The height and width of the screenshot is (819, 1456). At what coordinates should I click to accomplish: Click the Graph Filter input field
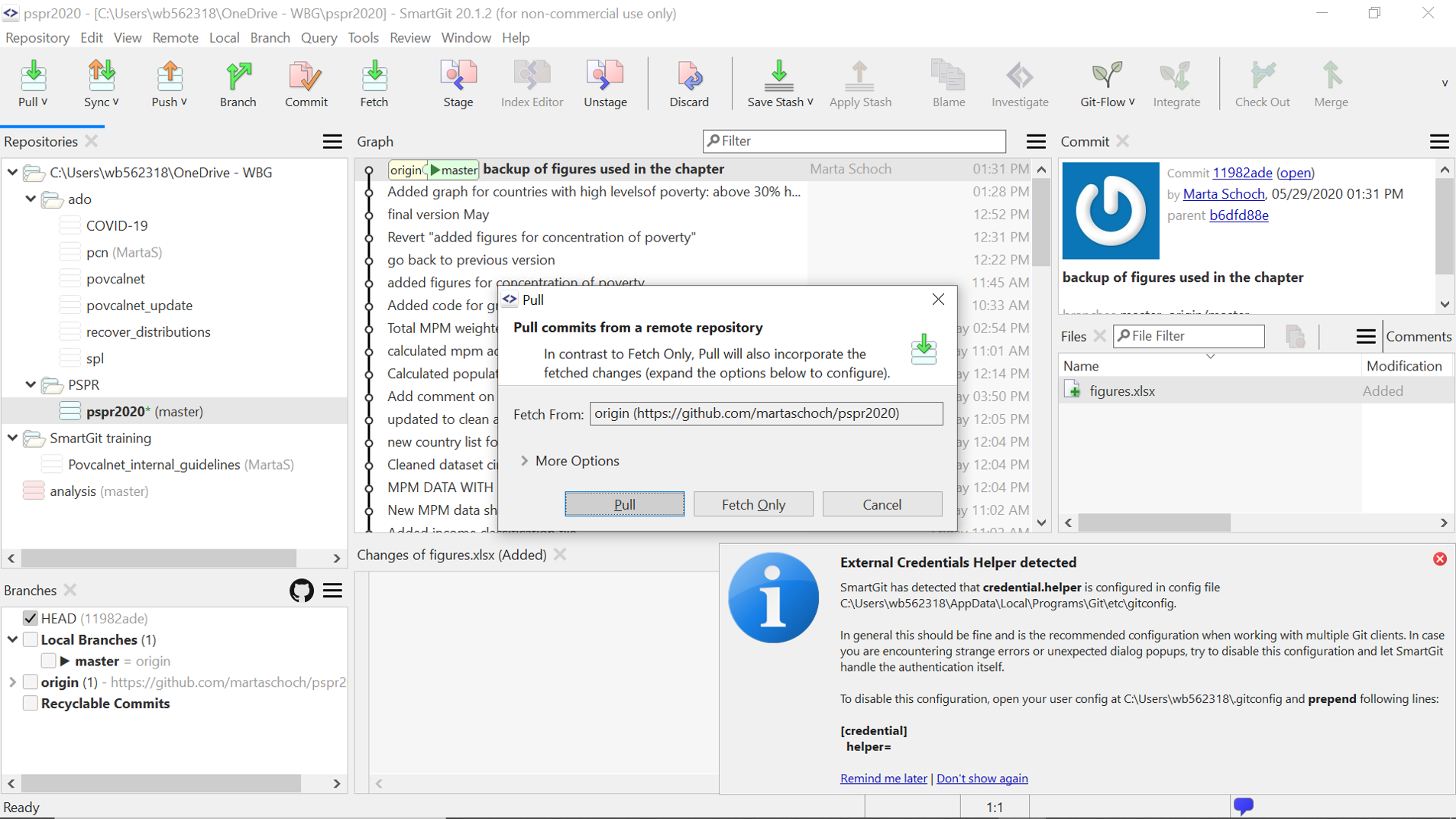click(x=854, y=141)
